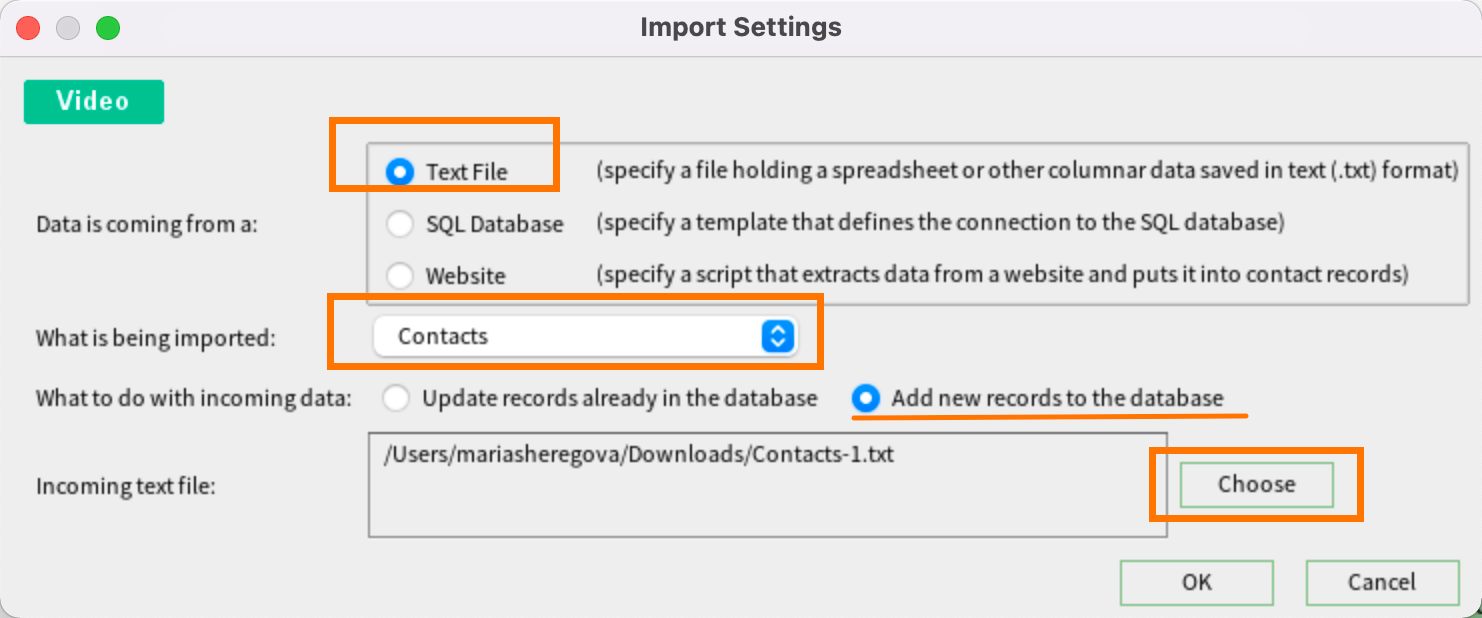
Task: Click the Choose file button
Action: pyautogui.click(x=1257, y=484)
